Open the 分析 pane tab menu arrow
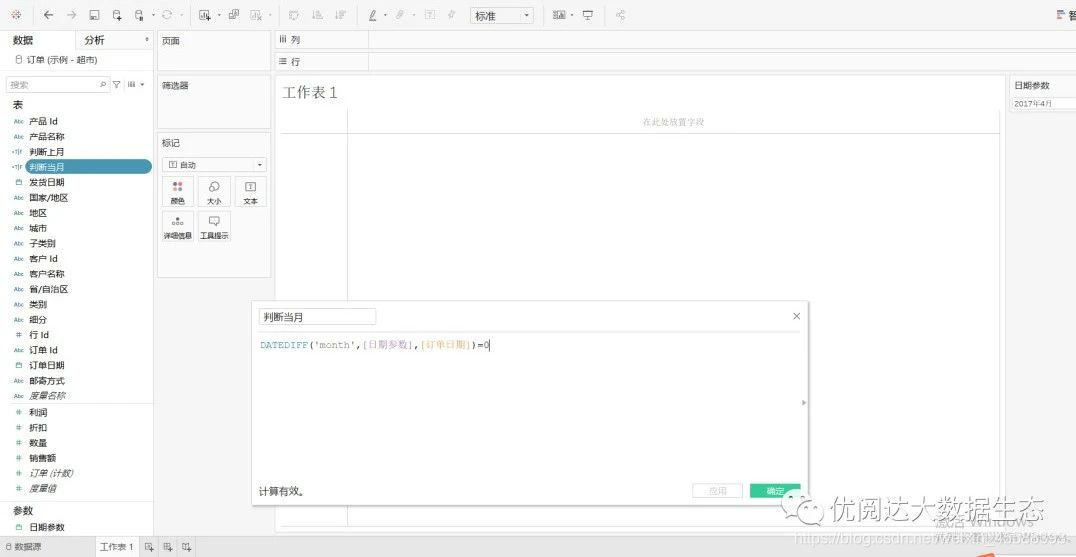Image resolution: width=1076 pixels, height=557 pixels. point(147,40)
